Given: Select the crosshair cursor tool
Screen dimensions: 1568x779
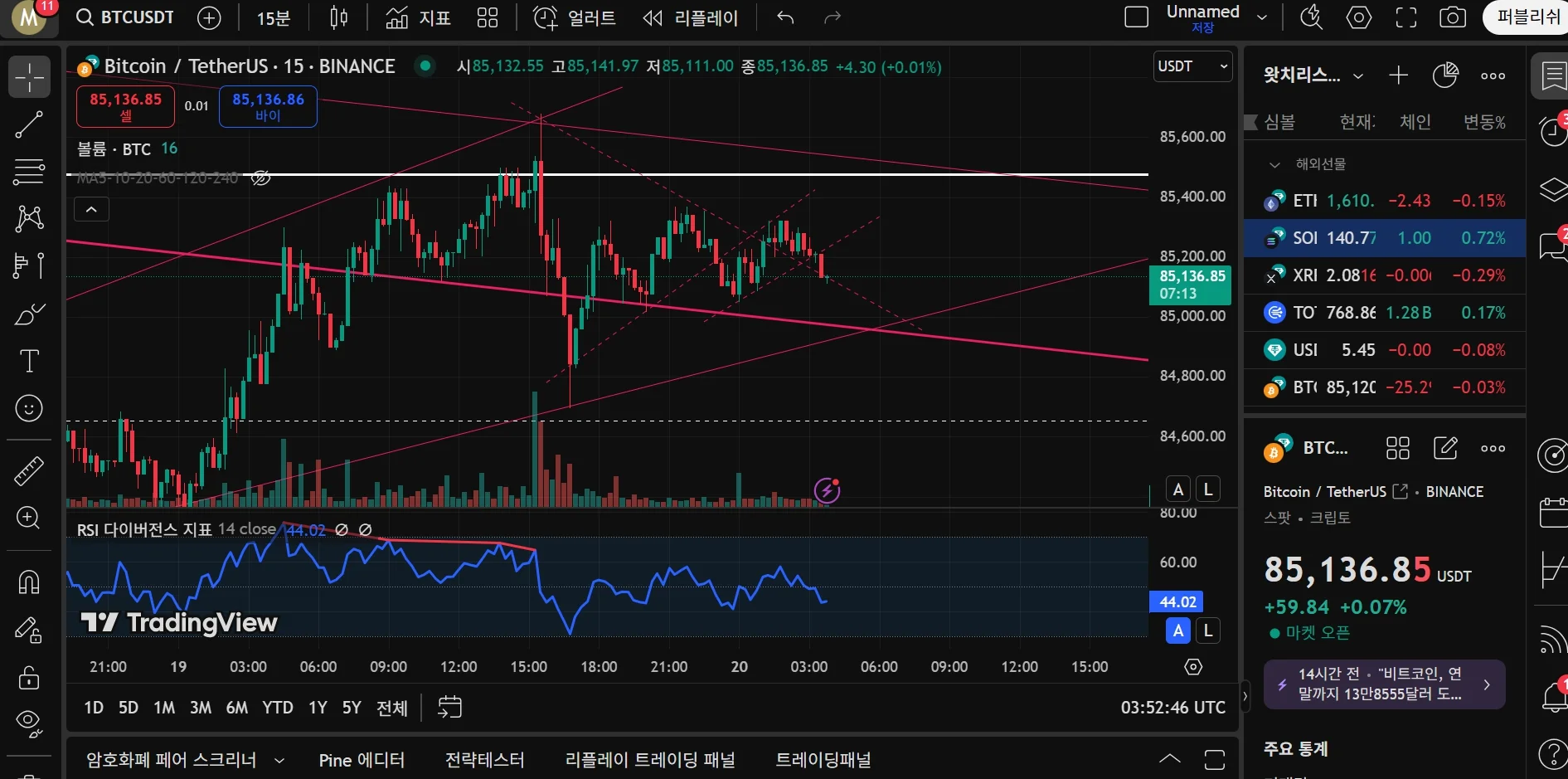Looking at the screenshot, I should 29,77.
